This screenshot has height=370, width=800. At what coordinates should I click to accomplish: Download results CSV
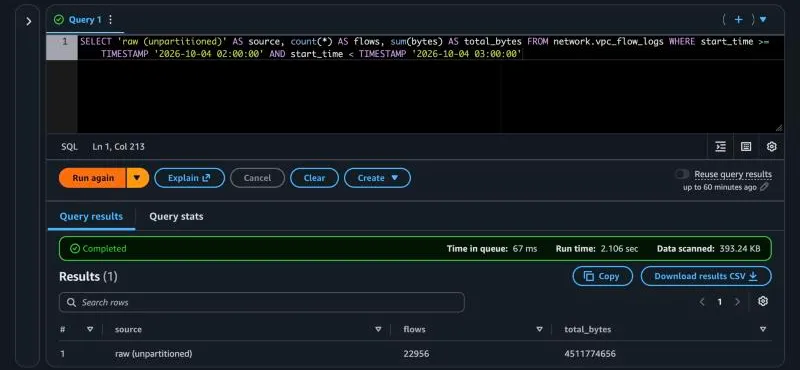pyautogui.click(x=706, y=276)
